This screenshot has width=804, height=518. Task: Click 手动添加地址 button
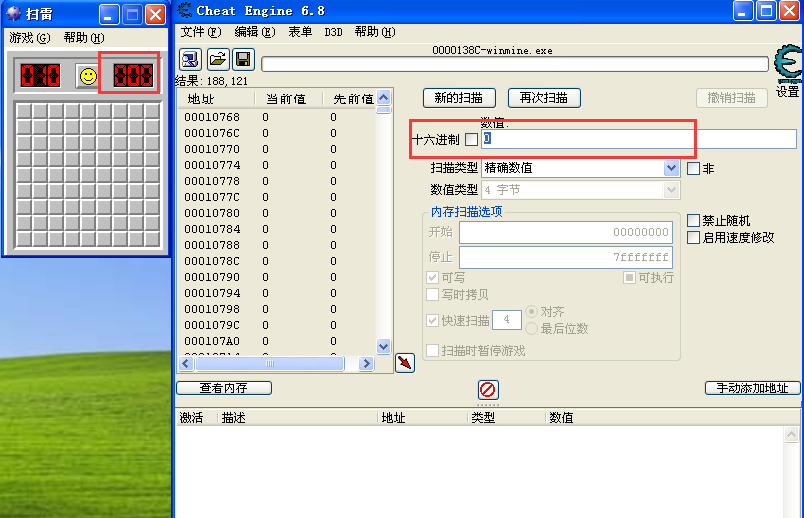[x=752, y=388]
